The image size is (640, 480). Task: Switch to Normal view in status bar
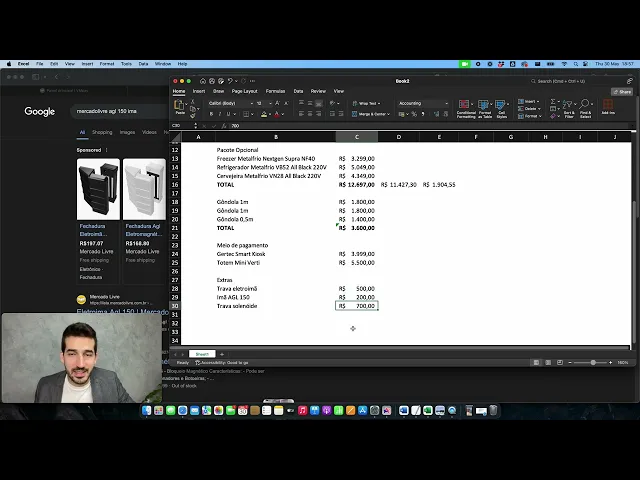pyautogui.click(x=536, y=362)
